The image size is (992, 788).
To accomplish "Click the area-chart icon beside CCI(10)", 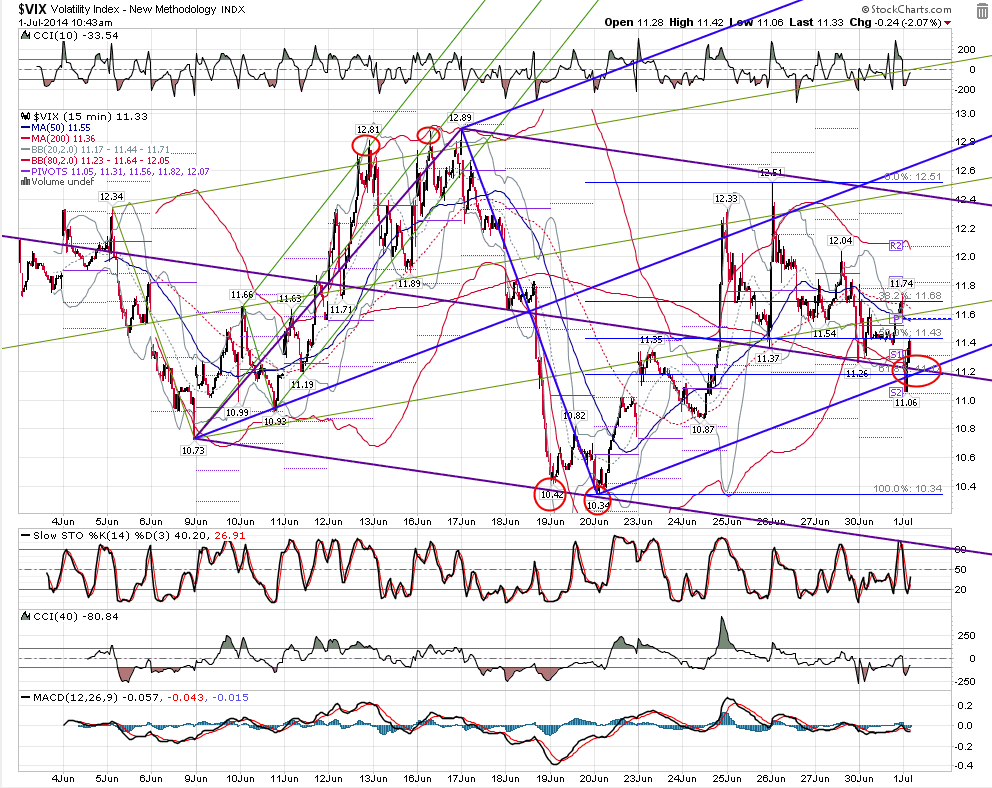I will click(x=25, y=35).
